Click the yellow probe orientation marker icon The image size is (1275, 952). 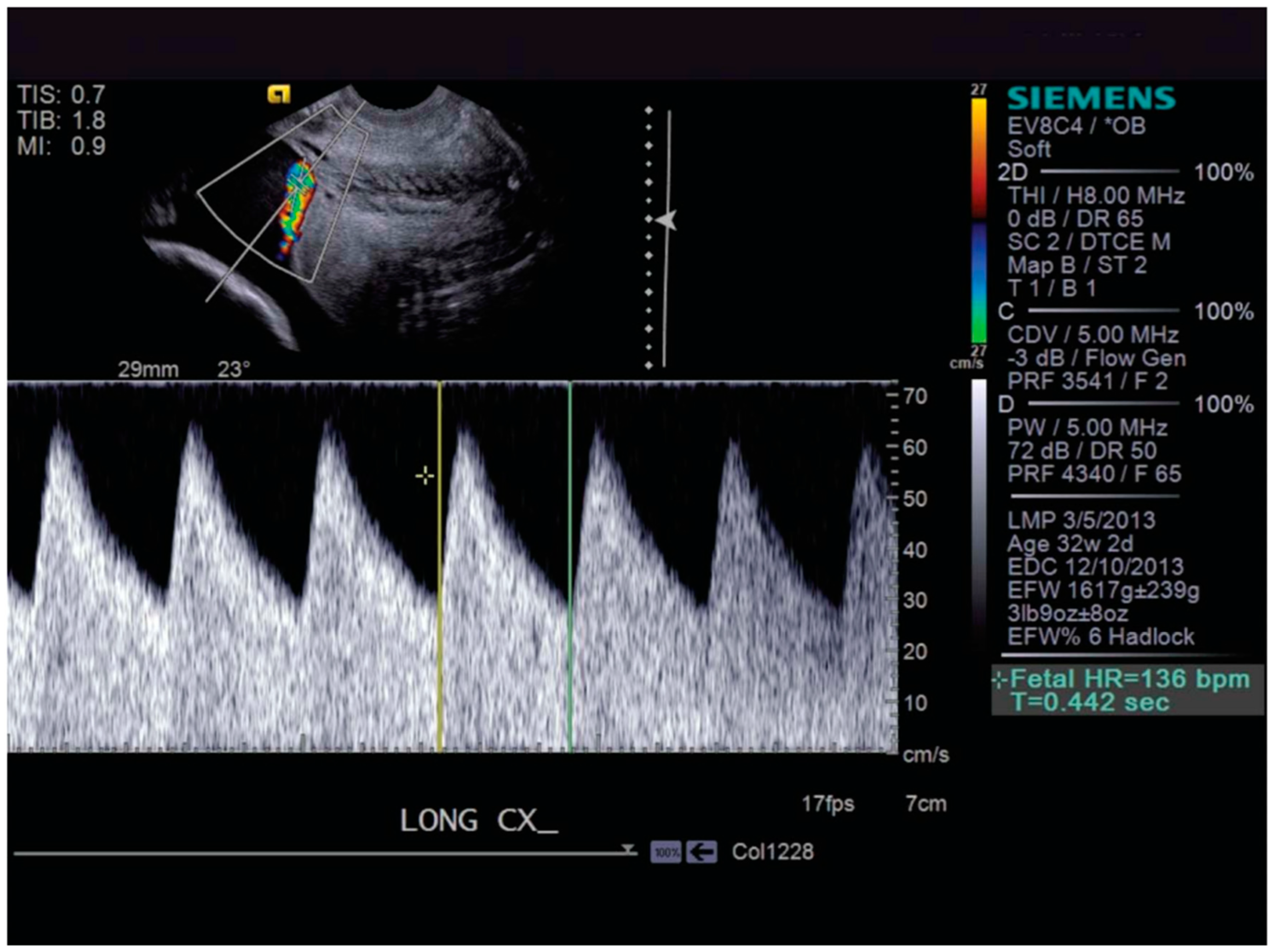click(x=279, y=94)
